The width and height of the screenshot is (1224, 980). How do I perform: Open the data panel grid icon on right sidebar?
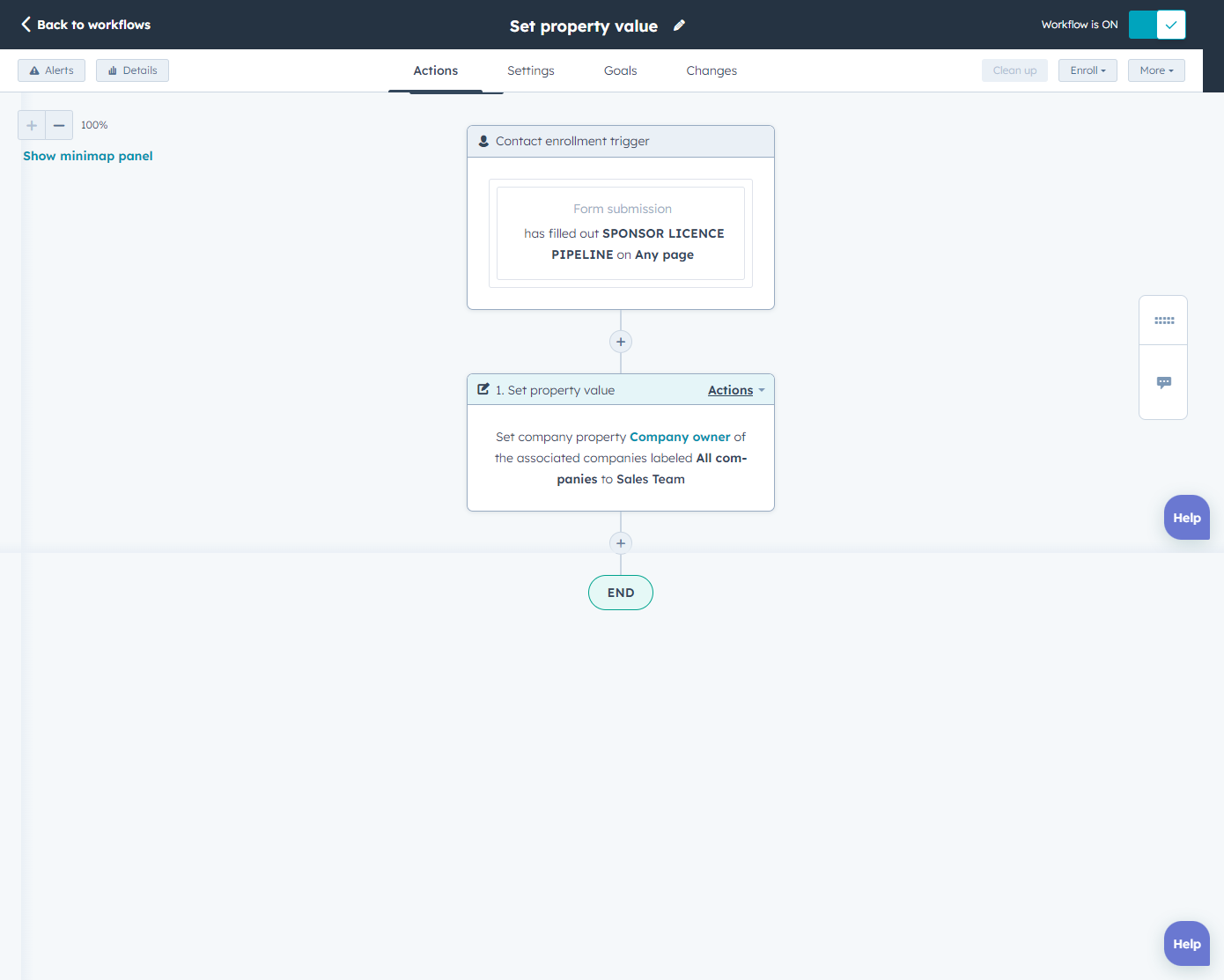1163,320
